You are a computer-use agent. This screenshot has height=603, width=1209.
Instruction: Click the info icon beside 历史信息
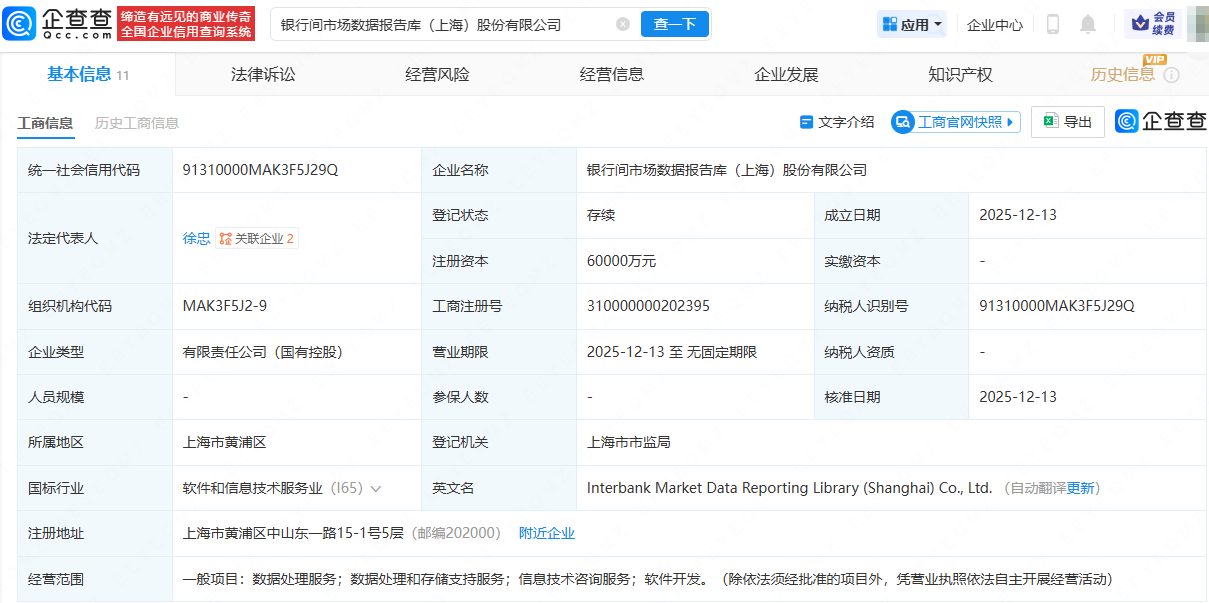point(1172,75)
